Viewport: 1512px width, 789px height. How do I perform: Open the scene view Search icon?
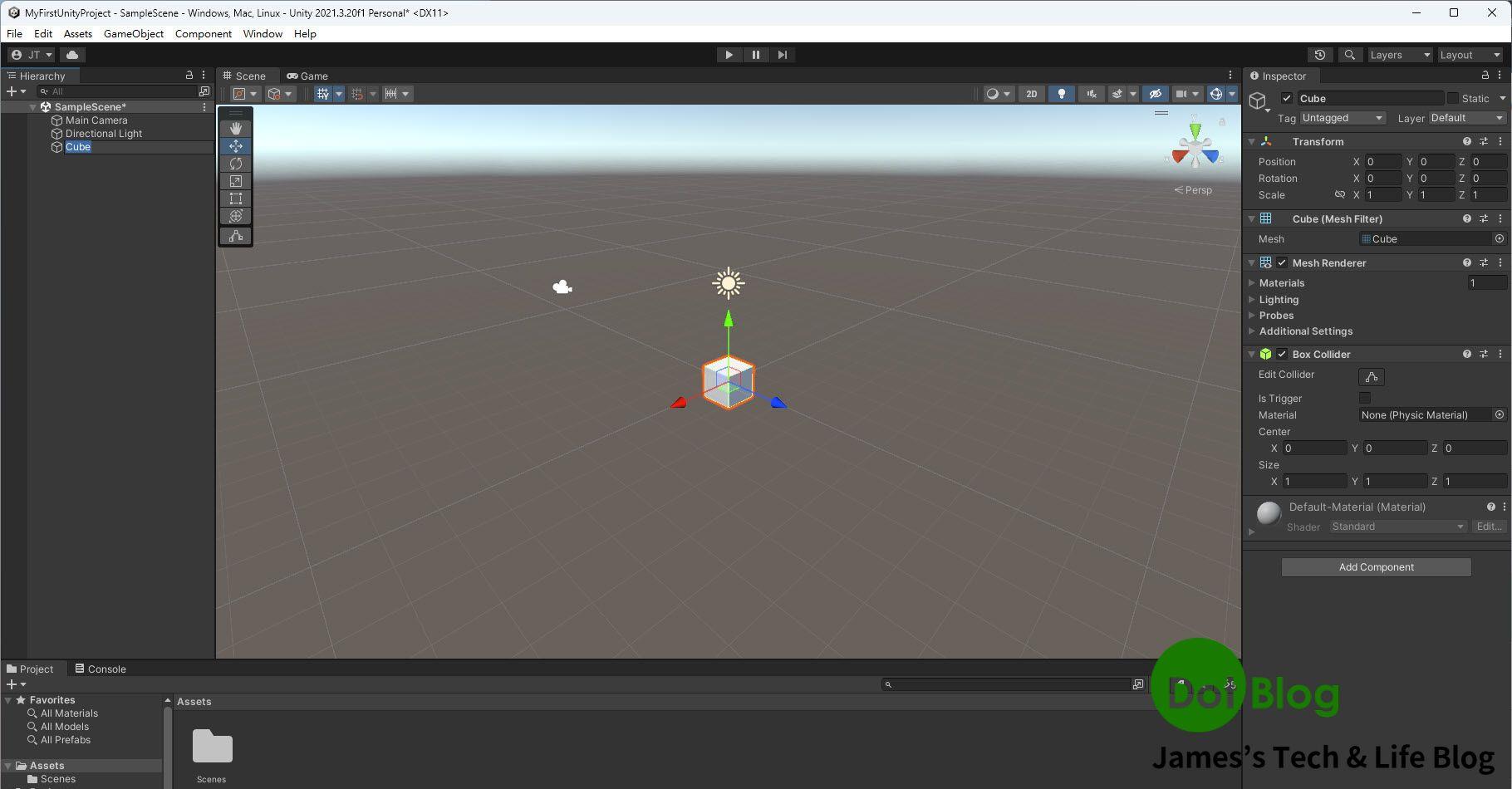pos(1350,54)
